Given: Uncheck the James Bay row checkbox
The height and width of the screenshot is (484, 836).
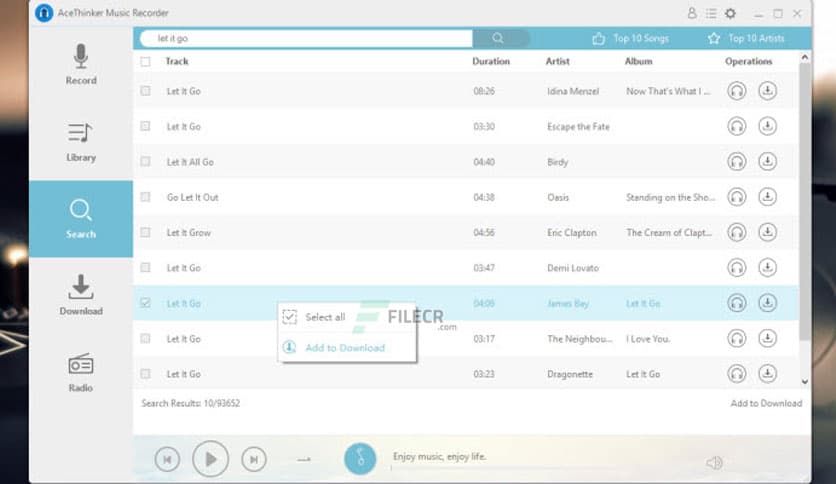Looking at the screenshot, I should click(145, 303).
